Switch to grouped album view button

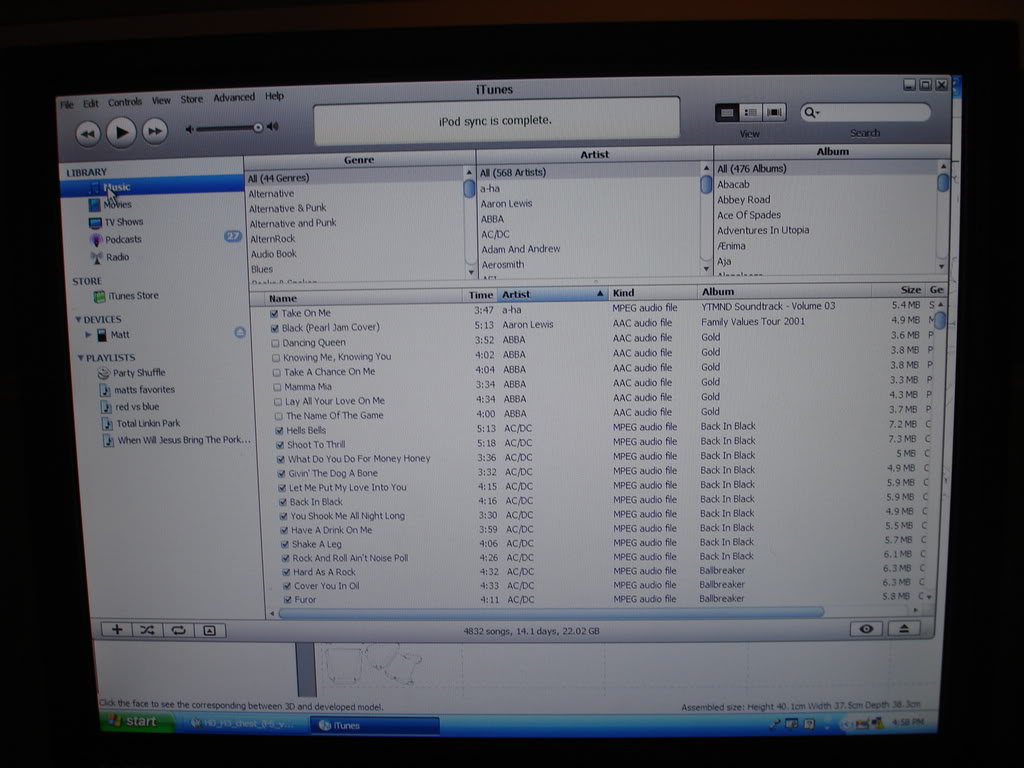pyautogui.click(x=750, y=113)
